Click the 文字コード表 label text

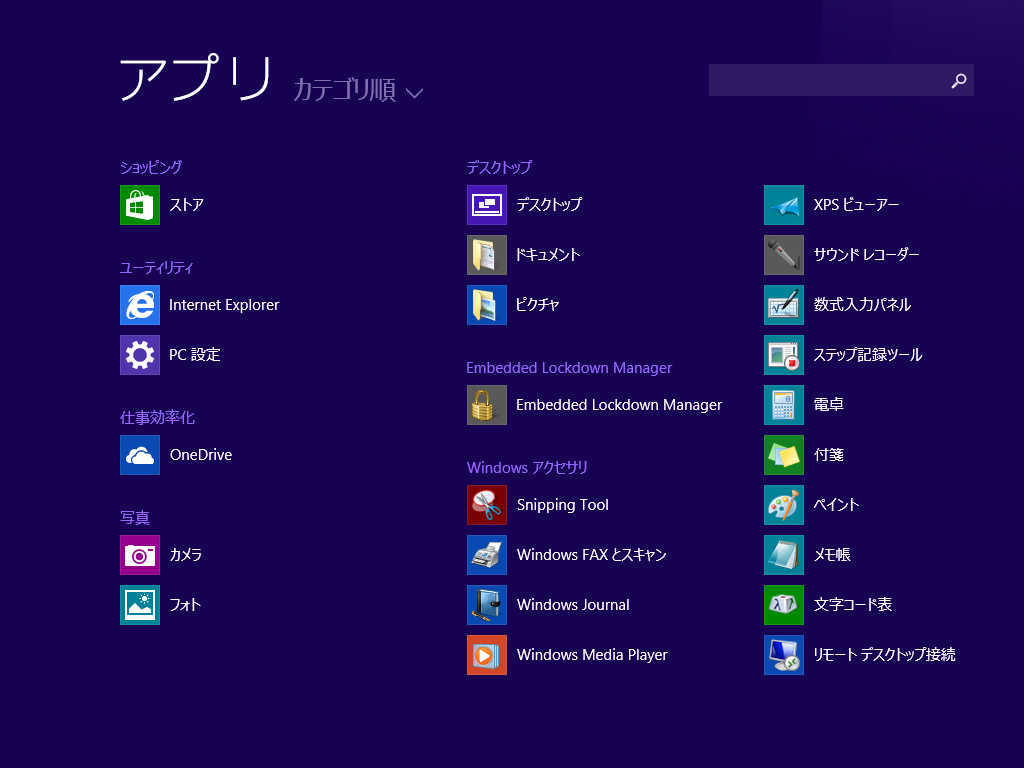point(853,605)
